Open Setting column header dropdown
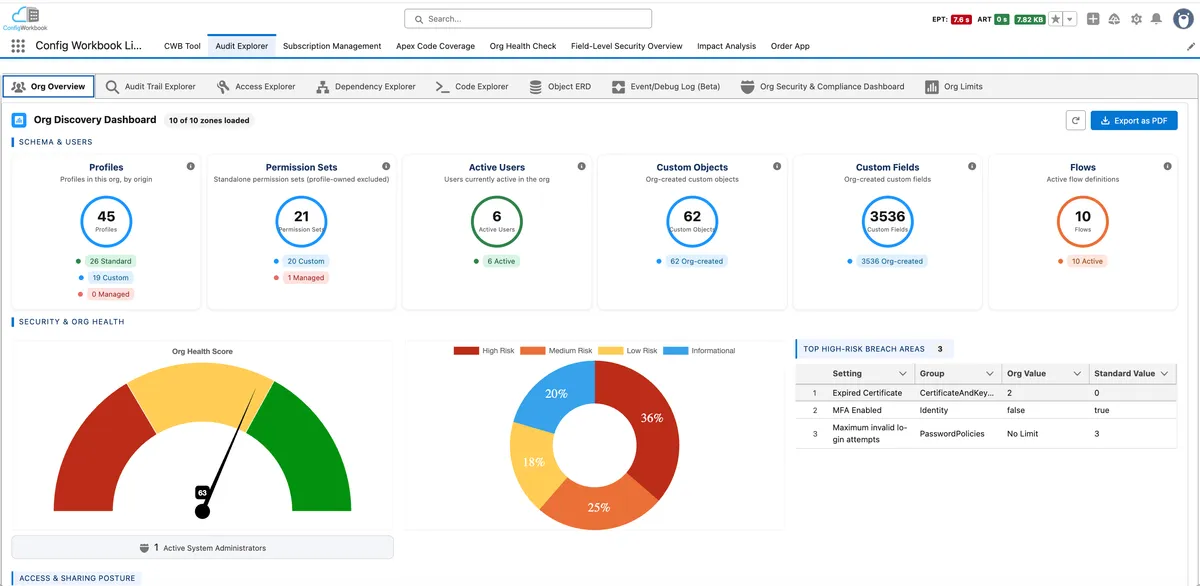This screenshot has width=1200, height=586. click(902, 374)
